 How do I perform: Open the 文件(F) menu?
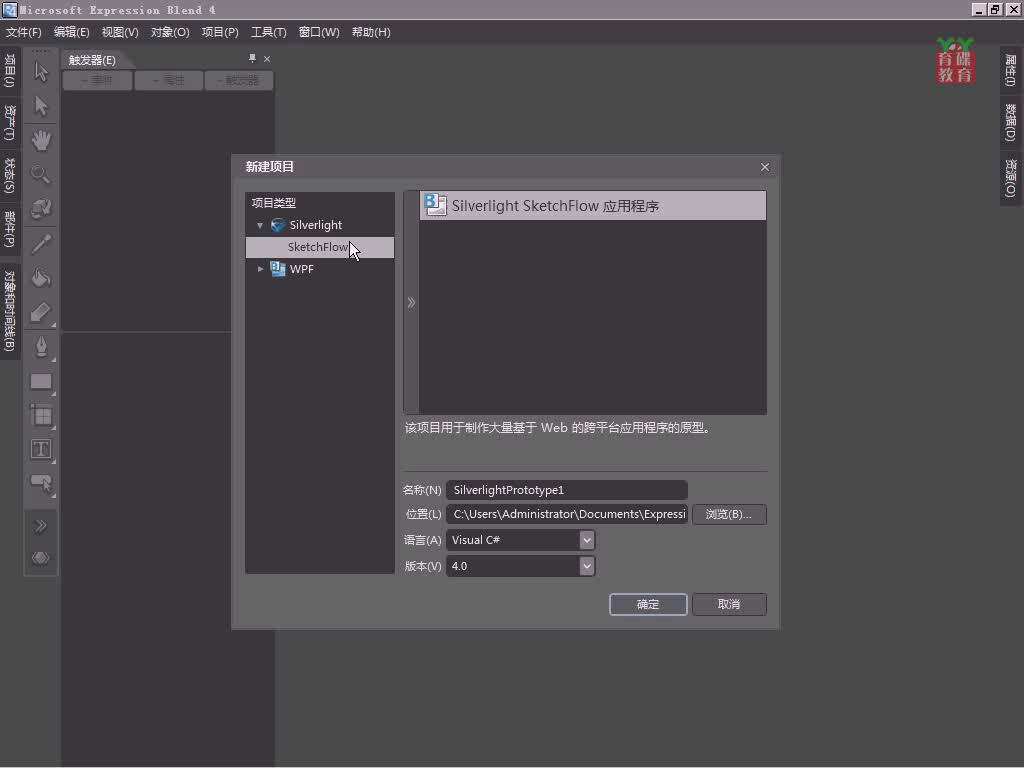[x=24, y=32]
